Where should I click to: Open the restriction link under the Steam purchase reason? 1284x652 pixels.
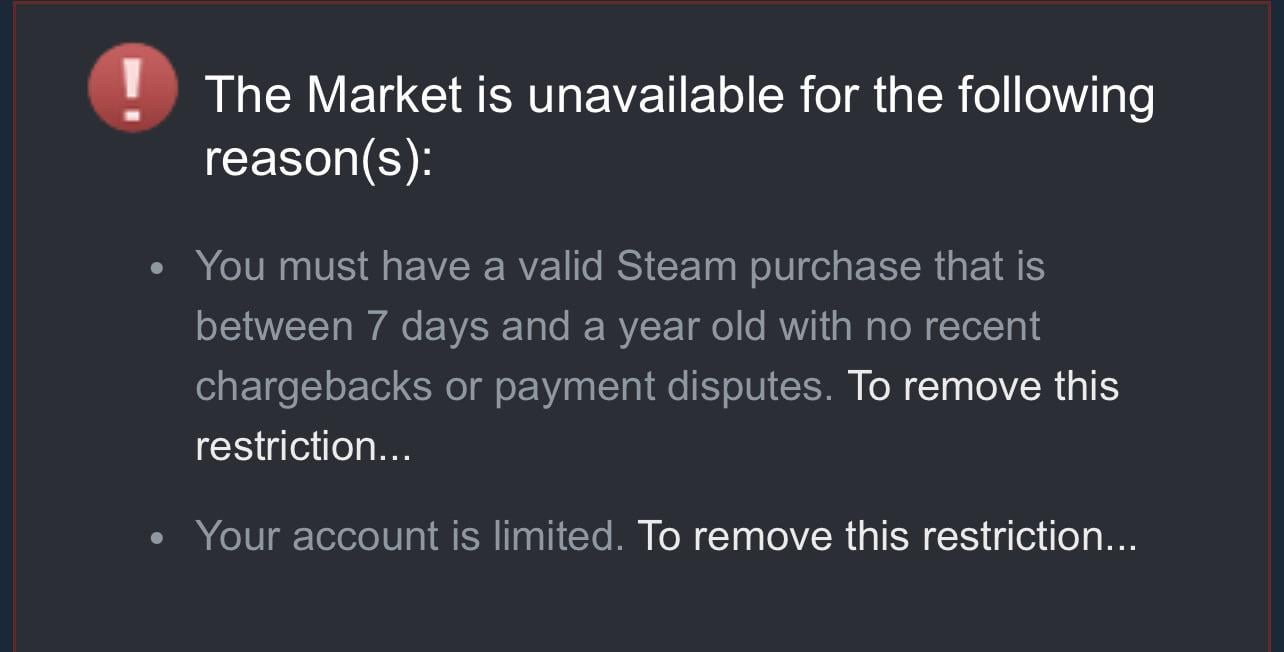pyautogui.click(x=982, y=387)
